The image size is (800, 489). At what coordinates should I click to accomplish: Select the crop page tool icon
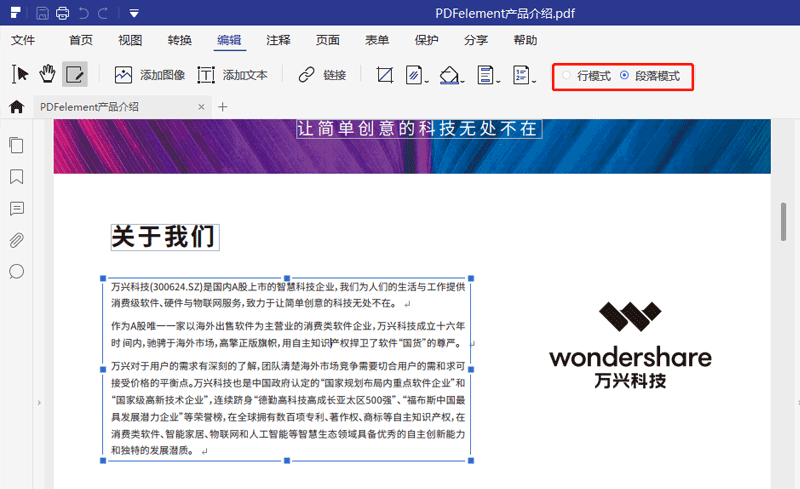pyautogui.click(x=385, y=75)
